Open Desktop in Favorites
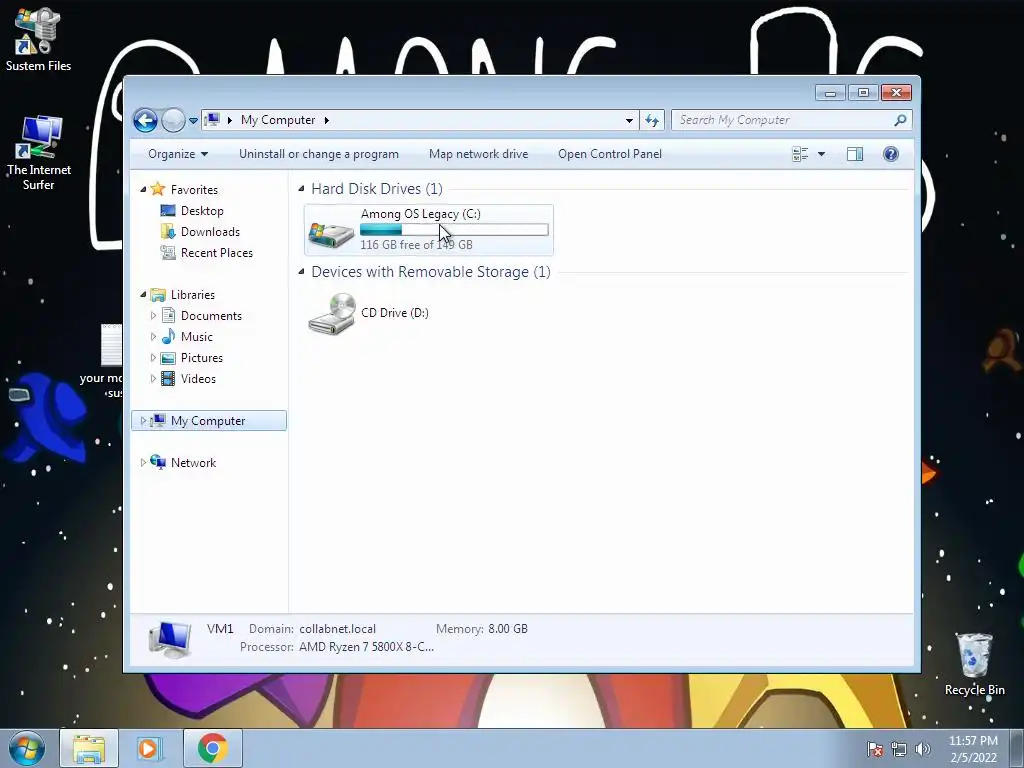The image size is (1024, 768). 202,211
